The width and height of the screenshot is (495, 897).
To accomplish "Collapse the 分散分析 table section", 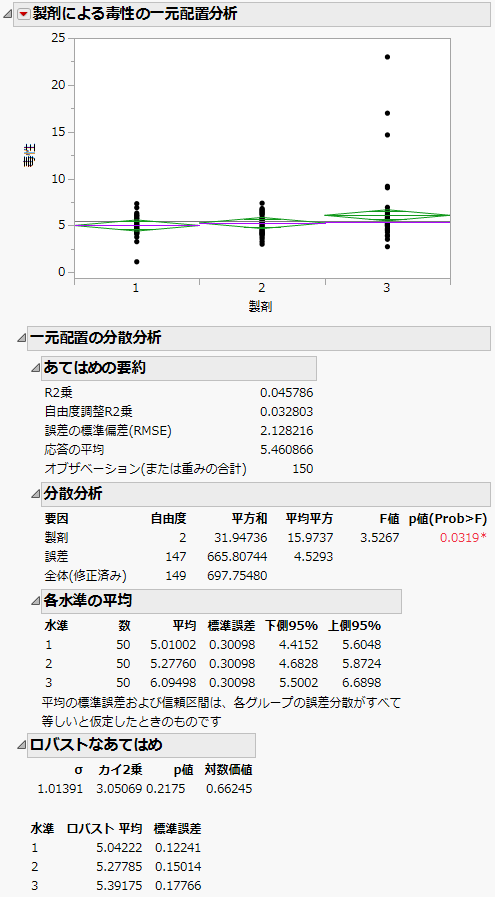I will (35, 494).
